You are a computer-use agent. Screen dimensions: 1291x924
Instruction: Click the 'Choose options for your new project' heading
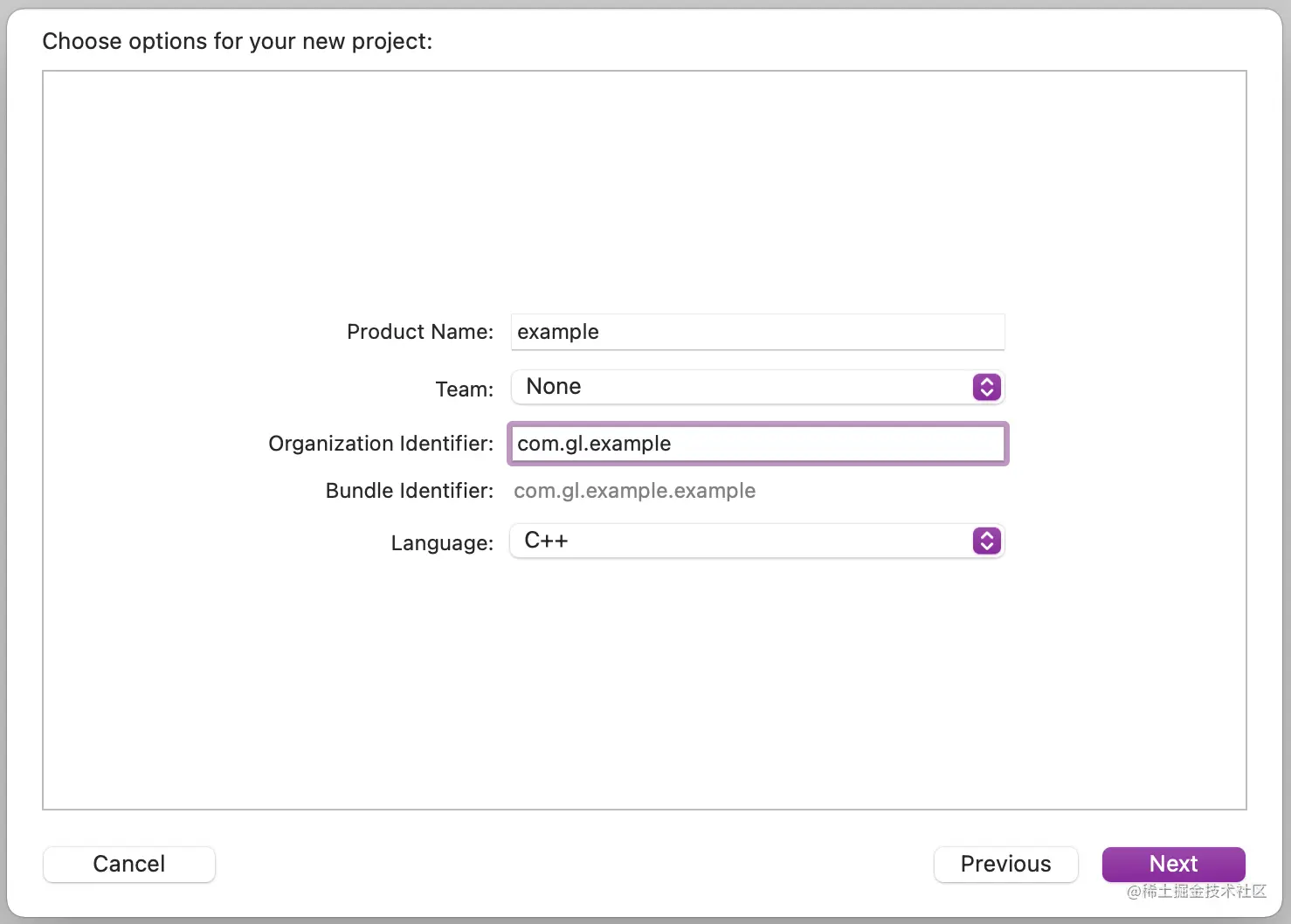(238, 41)
